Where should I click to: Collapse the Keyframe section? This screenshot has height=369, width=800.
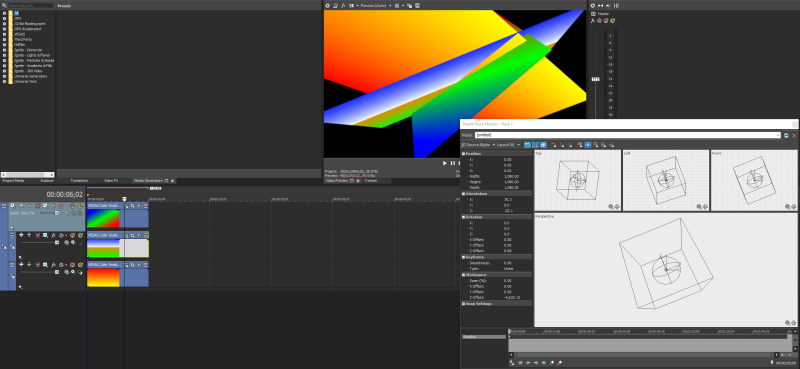tap(464, 257)
